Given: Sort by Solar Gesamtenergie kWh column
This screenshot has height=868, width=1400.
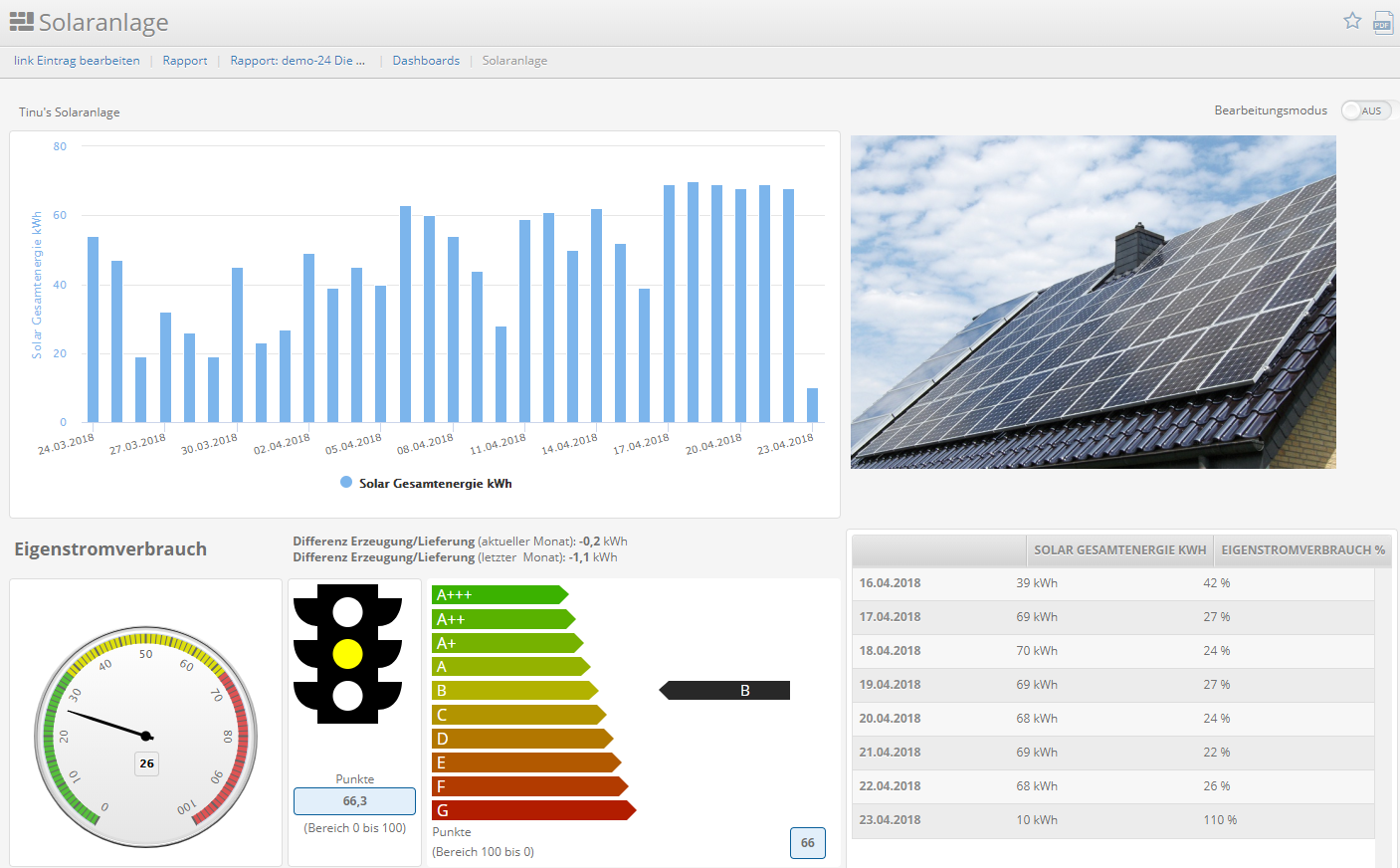Looking at the screenshot, I should tap(1119, 550).
